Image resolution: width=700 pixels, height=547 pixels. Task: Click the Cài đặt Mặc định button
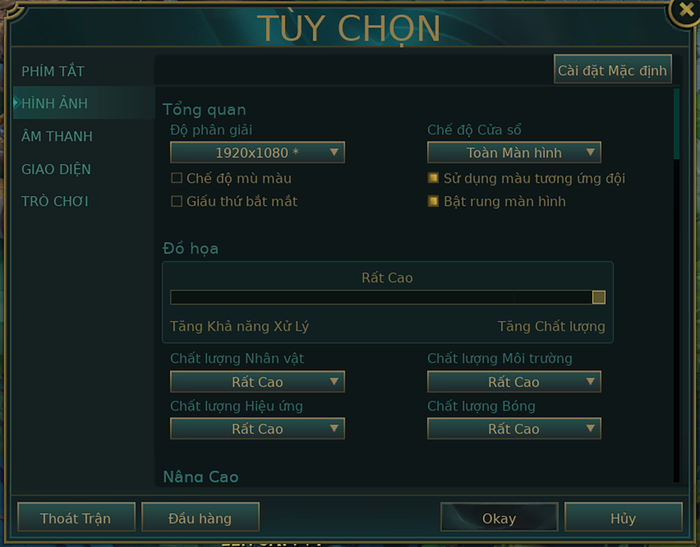613,70
